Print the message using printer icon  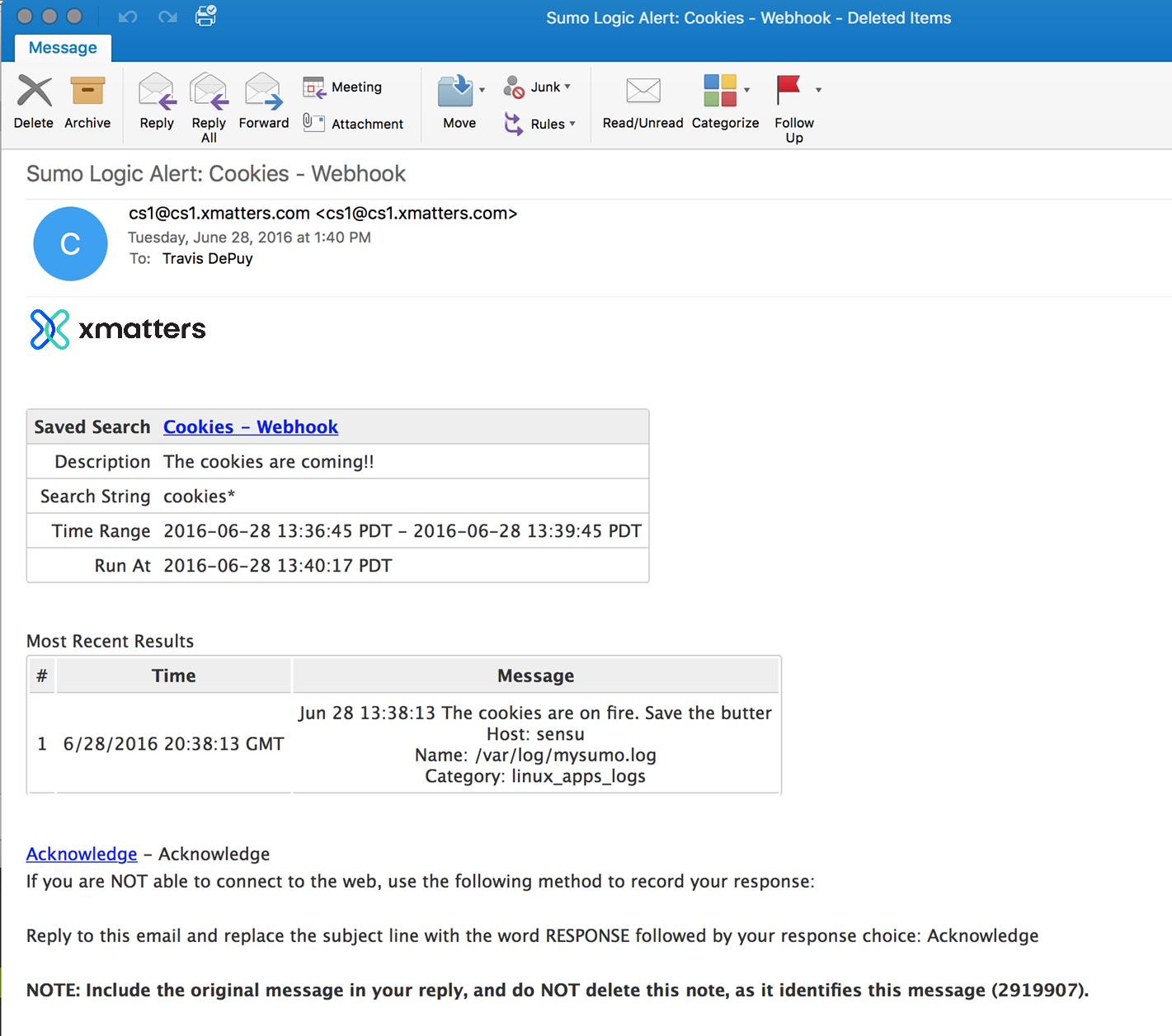click(205, 16)
